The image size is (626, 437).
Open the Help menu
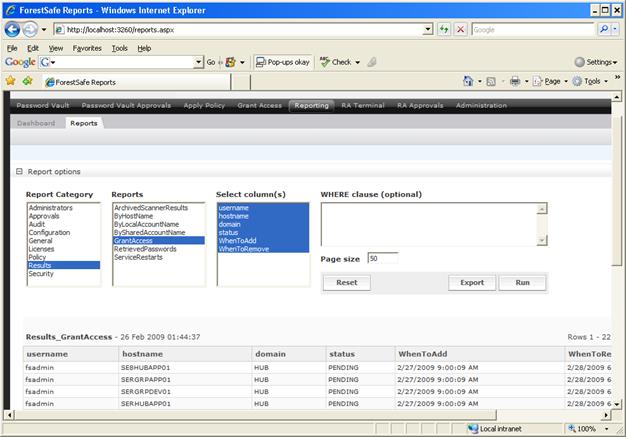pos(144,48)
